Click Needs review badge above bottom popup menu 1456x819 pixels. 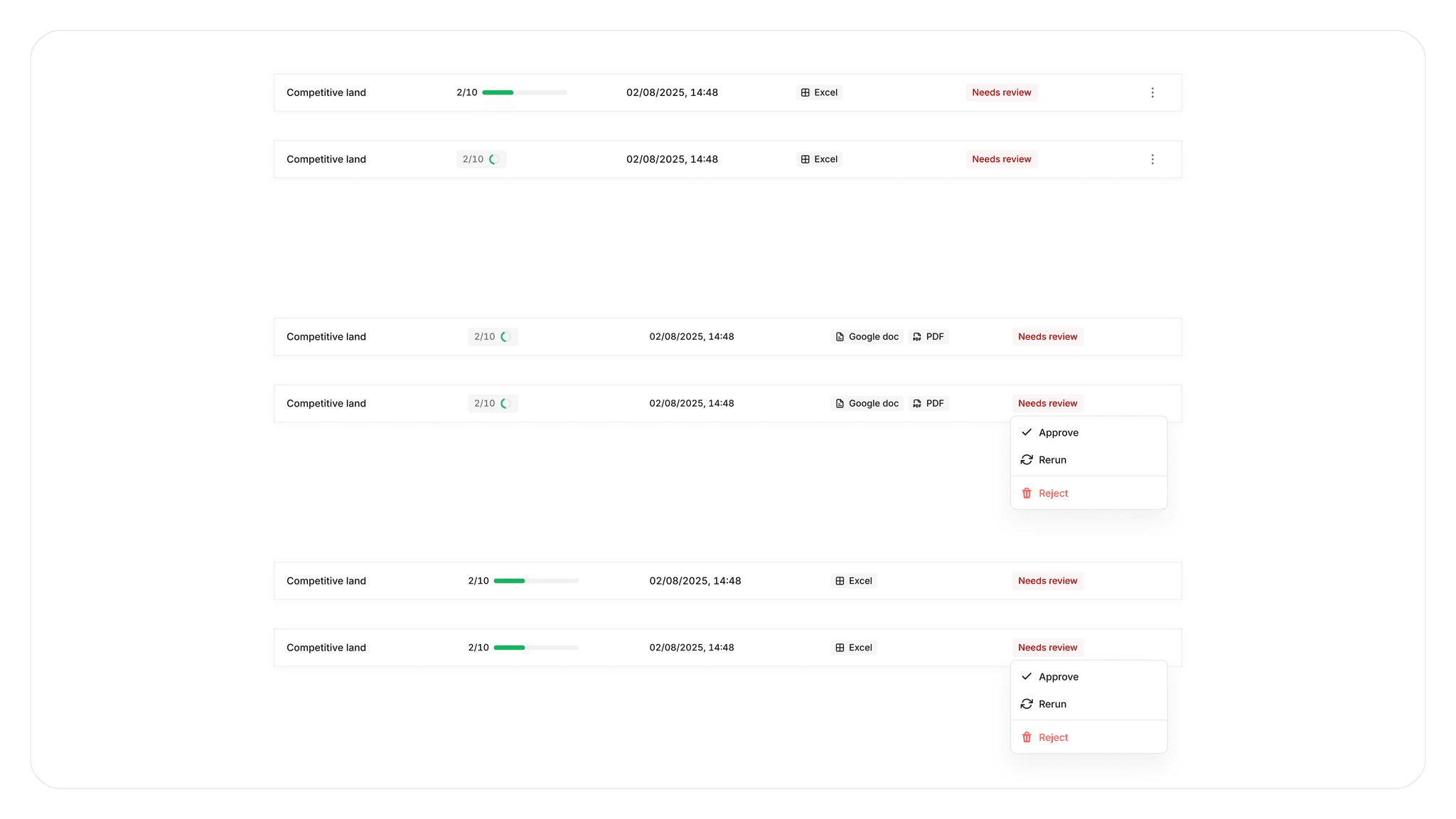1047,648
